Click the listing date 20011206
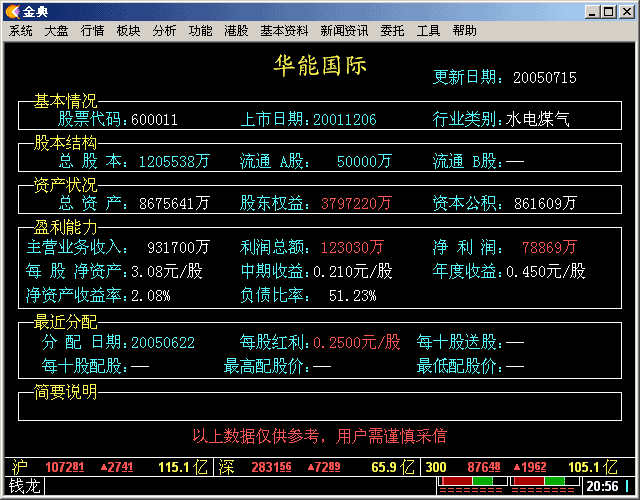Image resolution: width=640 pixels, height=500 pixels. (344, 120)
